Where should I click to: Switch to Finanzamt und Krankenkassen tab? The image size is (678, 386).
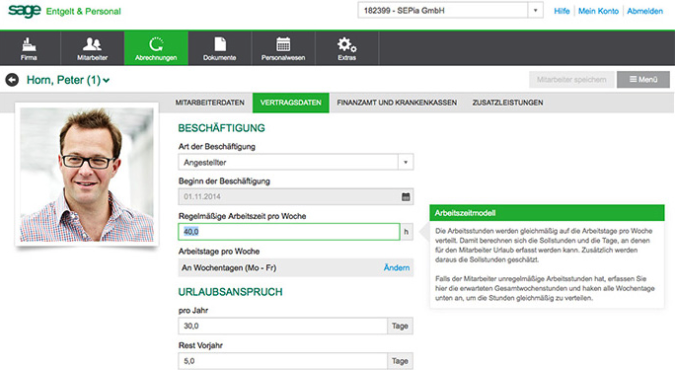point(397,102)
